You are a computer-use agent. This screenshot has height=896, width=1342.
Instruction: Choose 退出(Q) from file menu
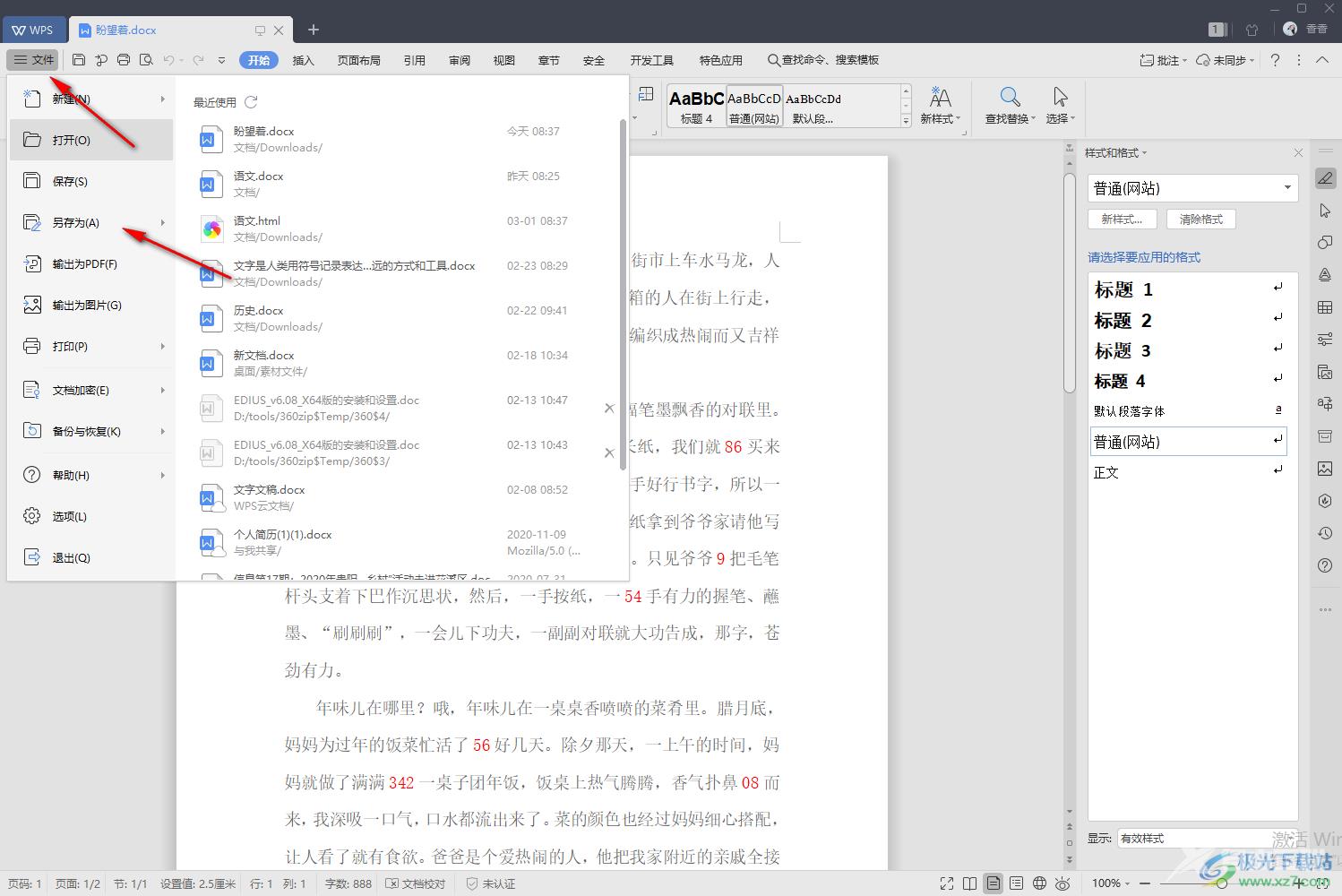[x=91, y=557]
